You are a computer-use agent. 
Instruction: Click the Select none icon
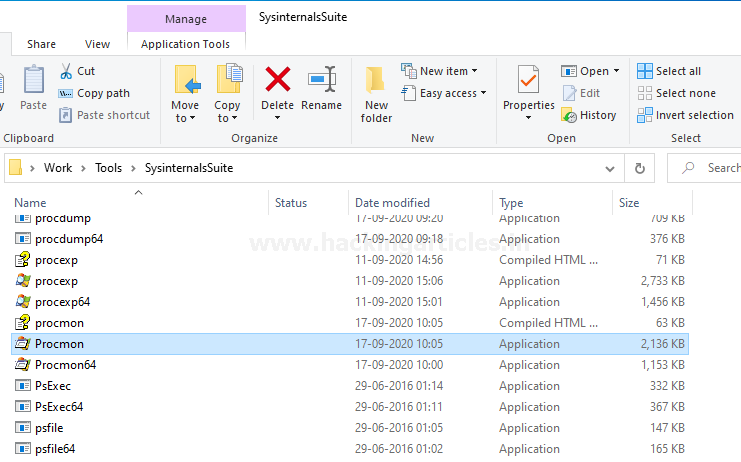click(645, 93)
